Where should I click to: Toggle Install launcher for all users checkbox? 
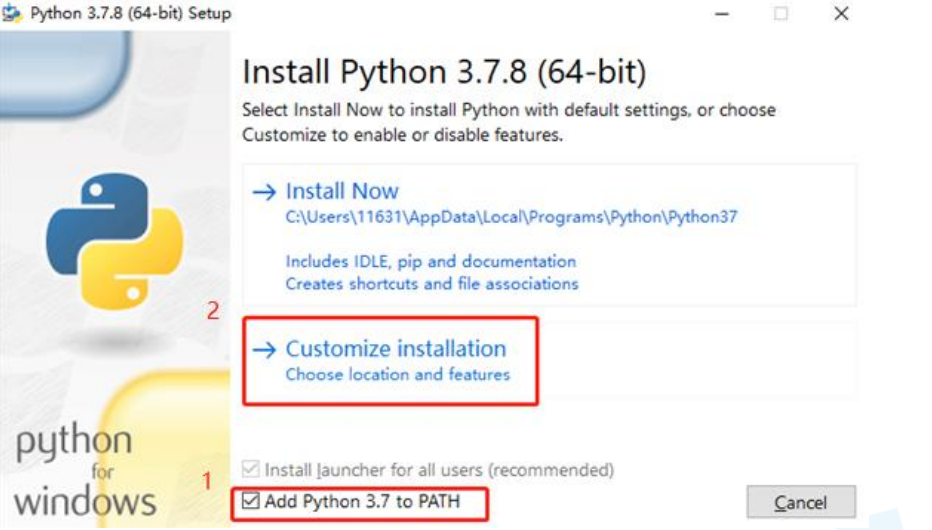pos(250,469)
